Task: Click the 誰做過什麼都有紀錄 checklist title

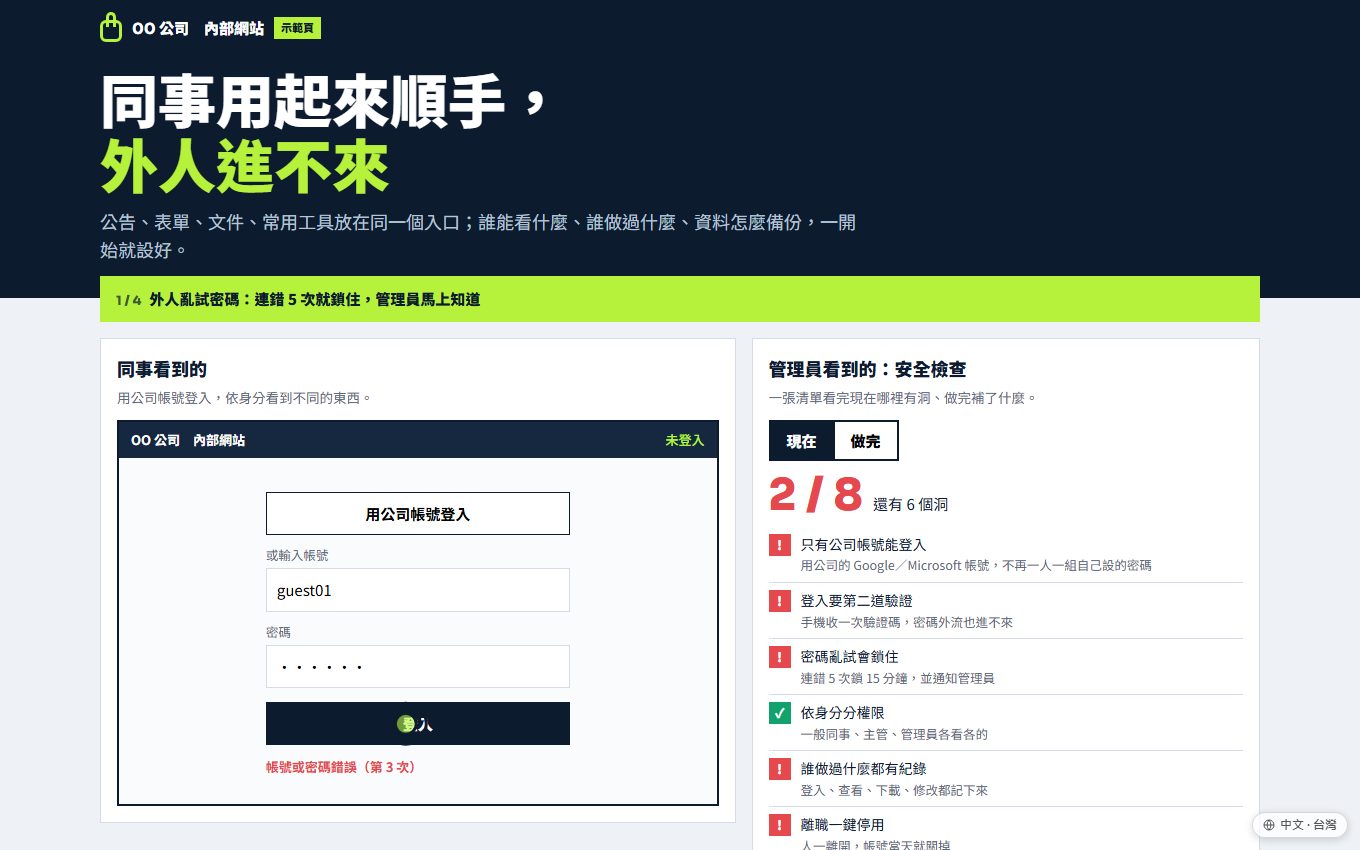Action: pos(864,769)
